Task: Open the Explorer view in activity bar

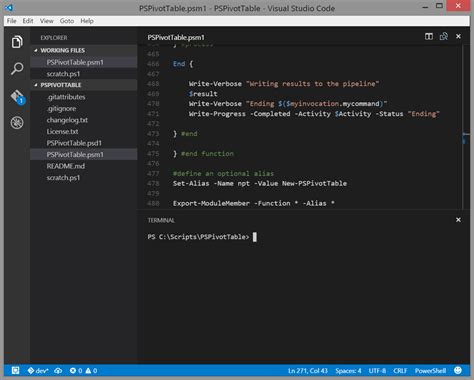Action: point(17,42)
